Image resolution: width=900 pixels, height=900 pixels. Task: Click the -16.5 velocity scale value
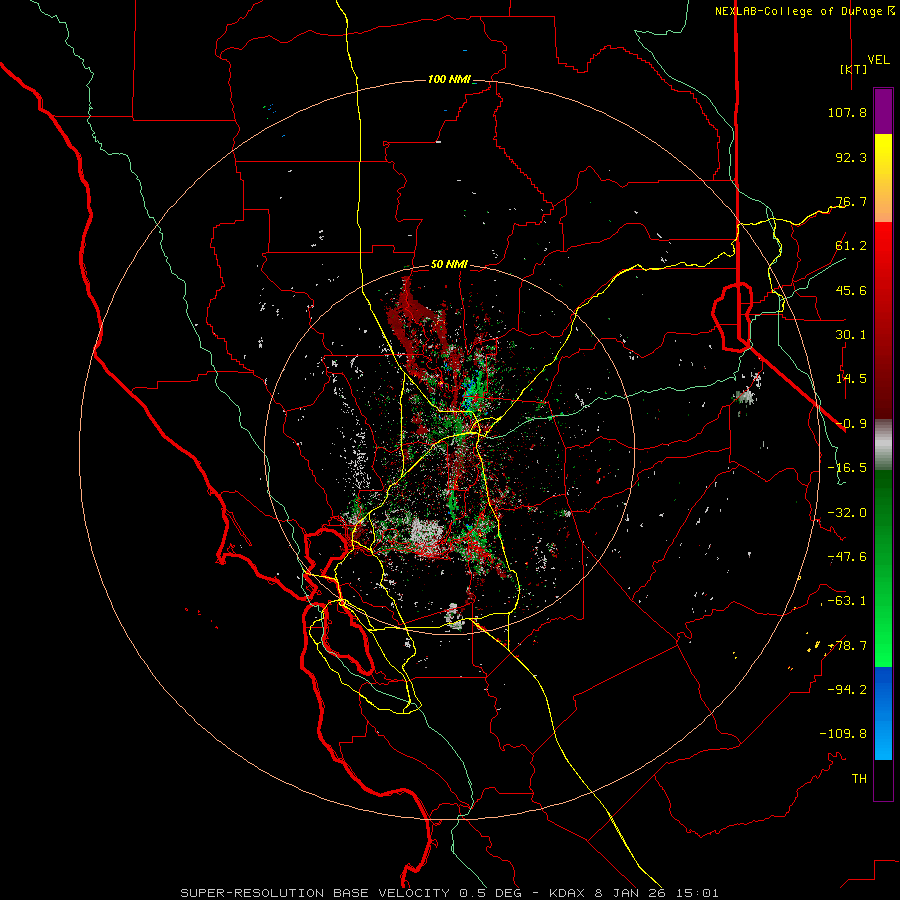[847, 468]
